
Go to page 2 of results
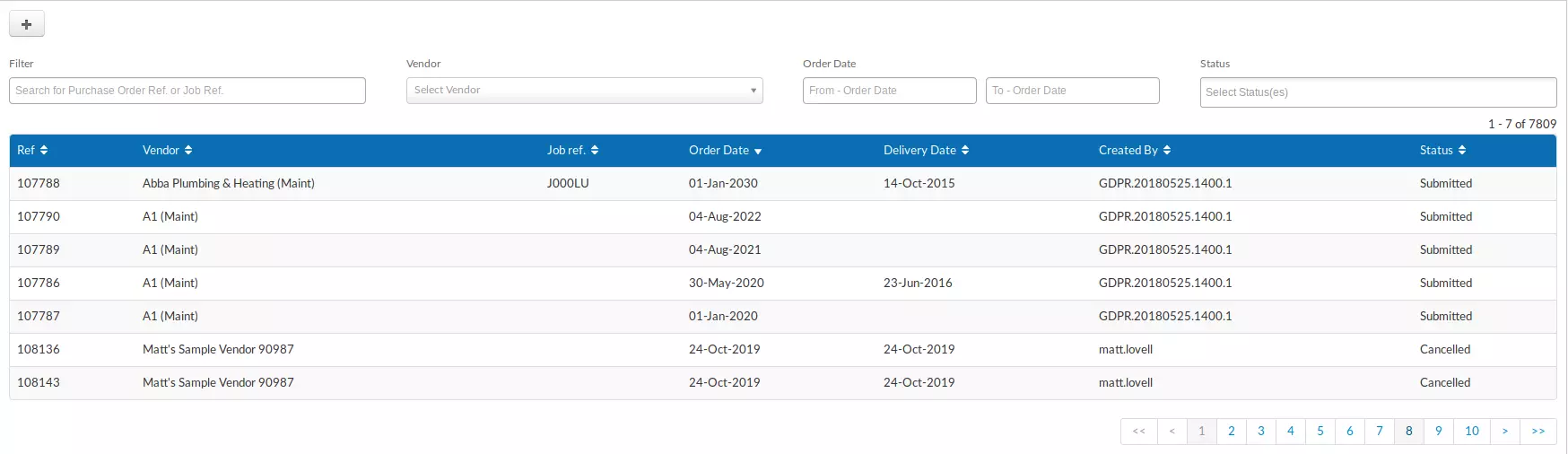tap(1232, 432)
